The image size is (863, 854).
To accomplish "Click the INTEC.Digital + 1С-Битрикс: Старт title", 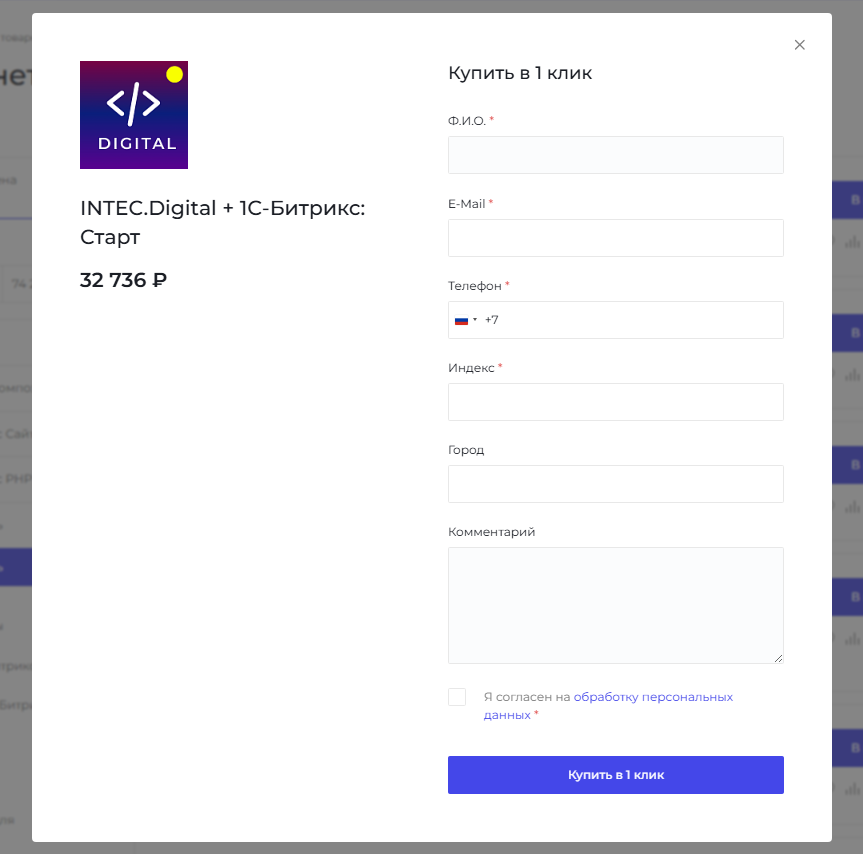I will point(222,222).
